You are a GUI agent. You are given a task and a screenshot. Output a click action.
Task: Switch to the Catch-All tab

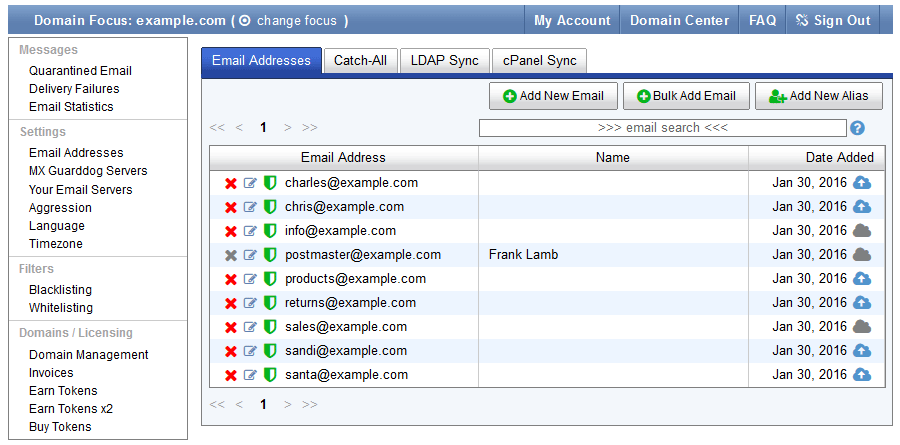pyautogui.click(x=360, y=61)
